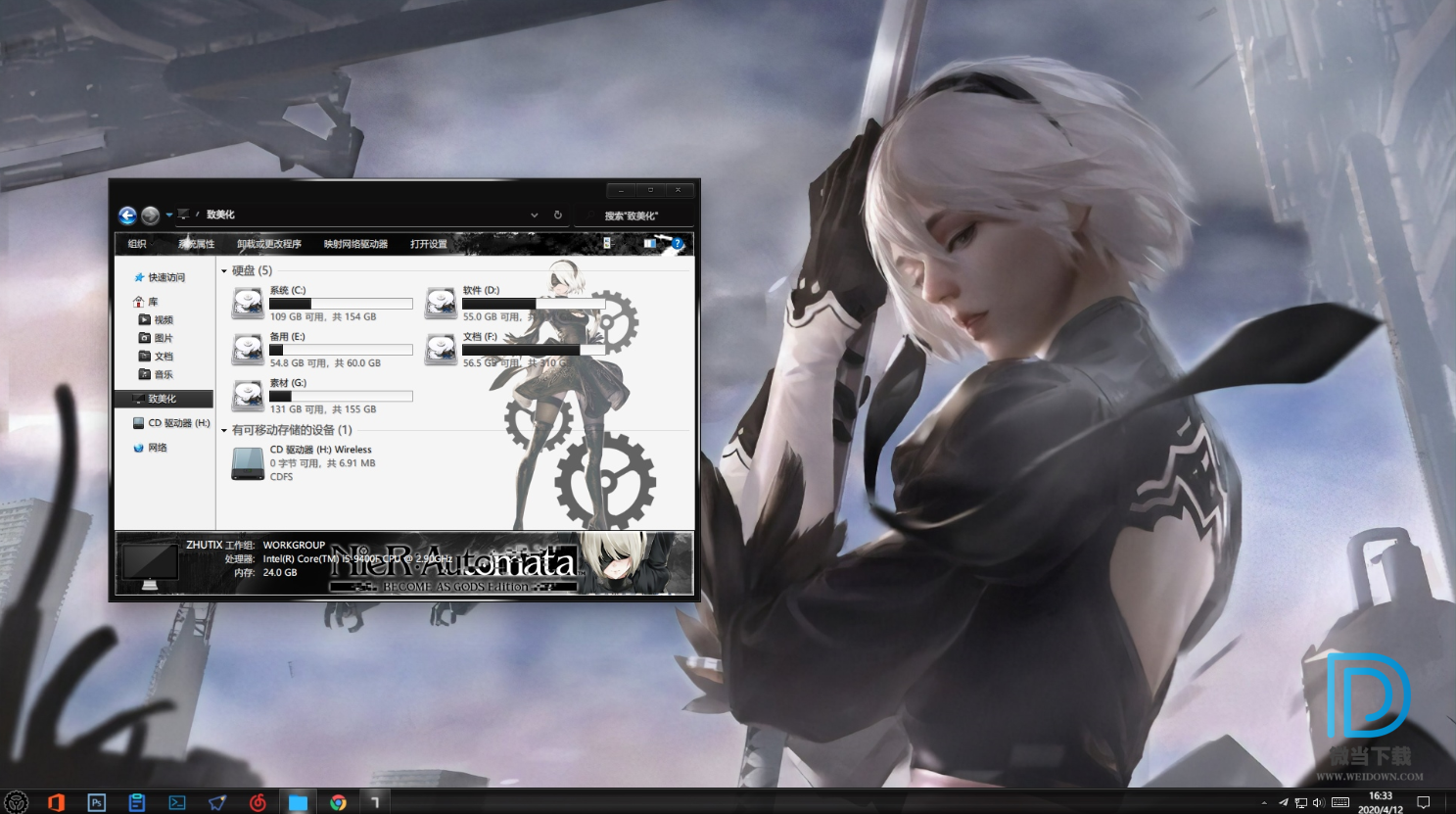Open the 音乐 library

[x=156, y=374]
